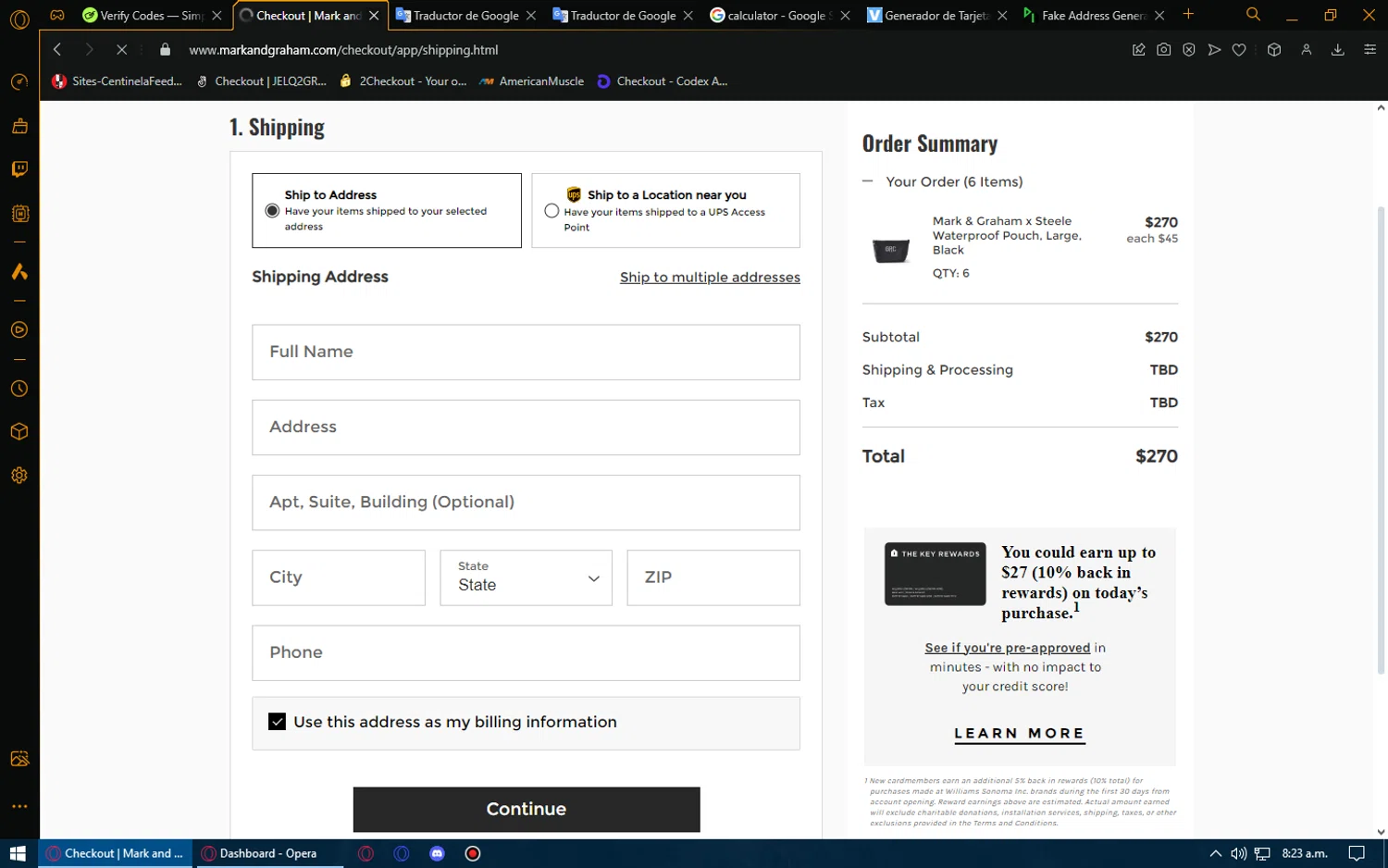Click the ZIP input field
Screen dimensions: 1388x868
pyautogui.click(x=713, y=577)
